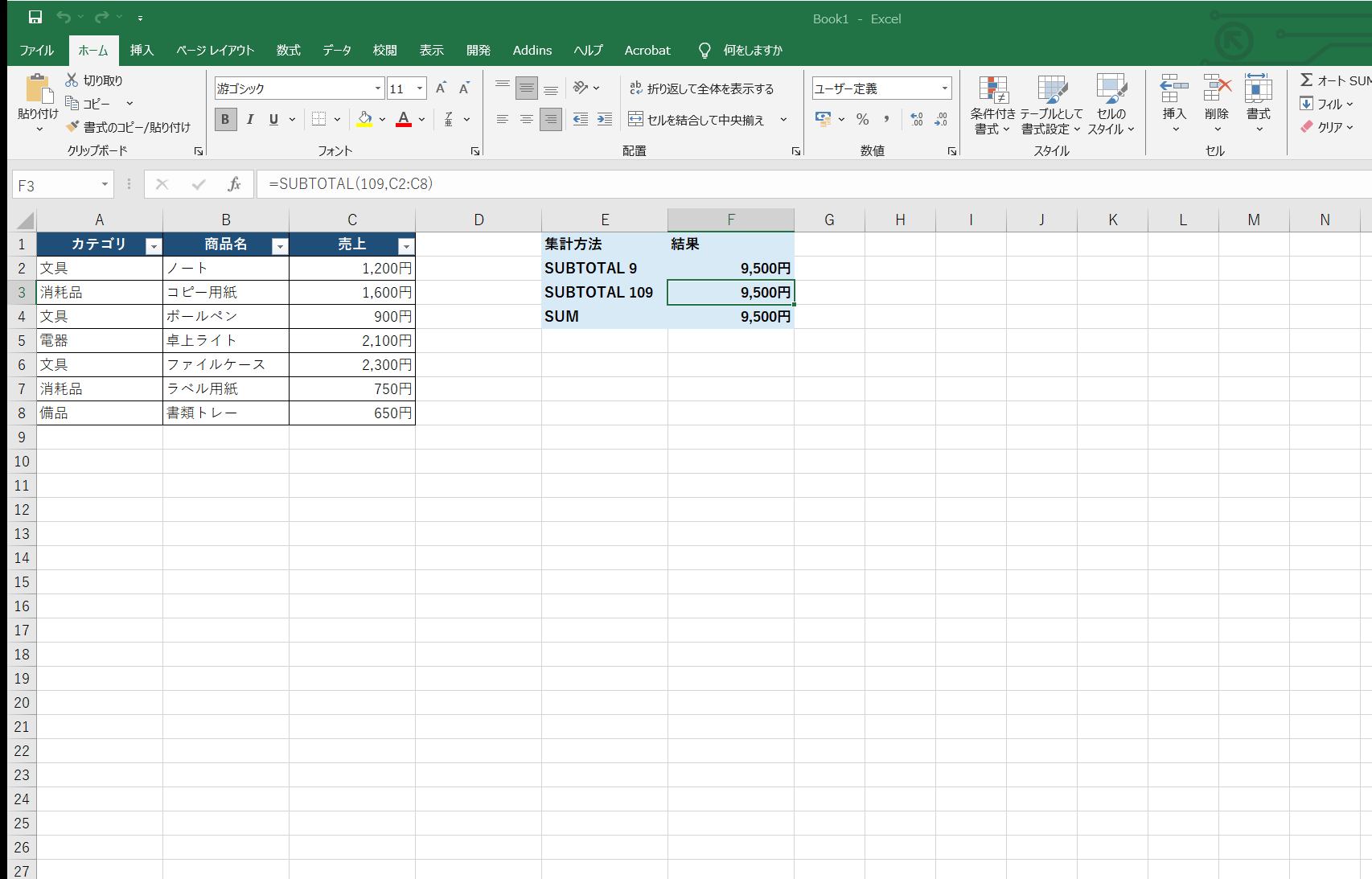This screenshot has height=879, width=1372.
Task: Apply the yellow fill color swatch
Action: click(x=364, y=119)
